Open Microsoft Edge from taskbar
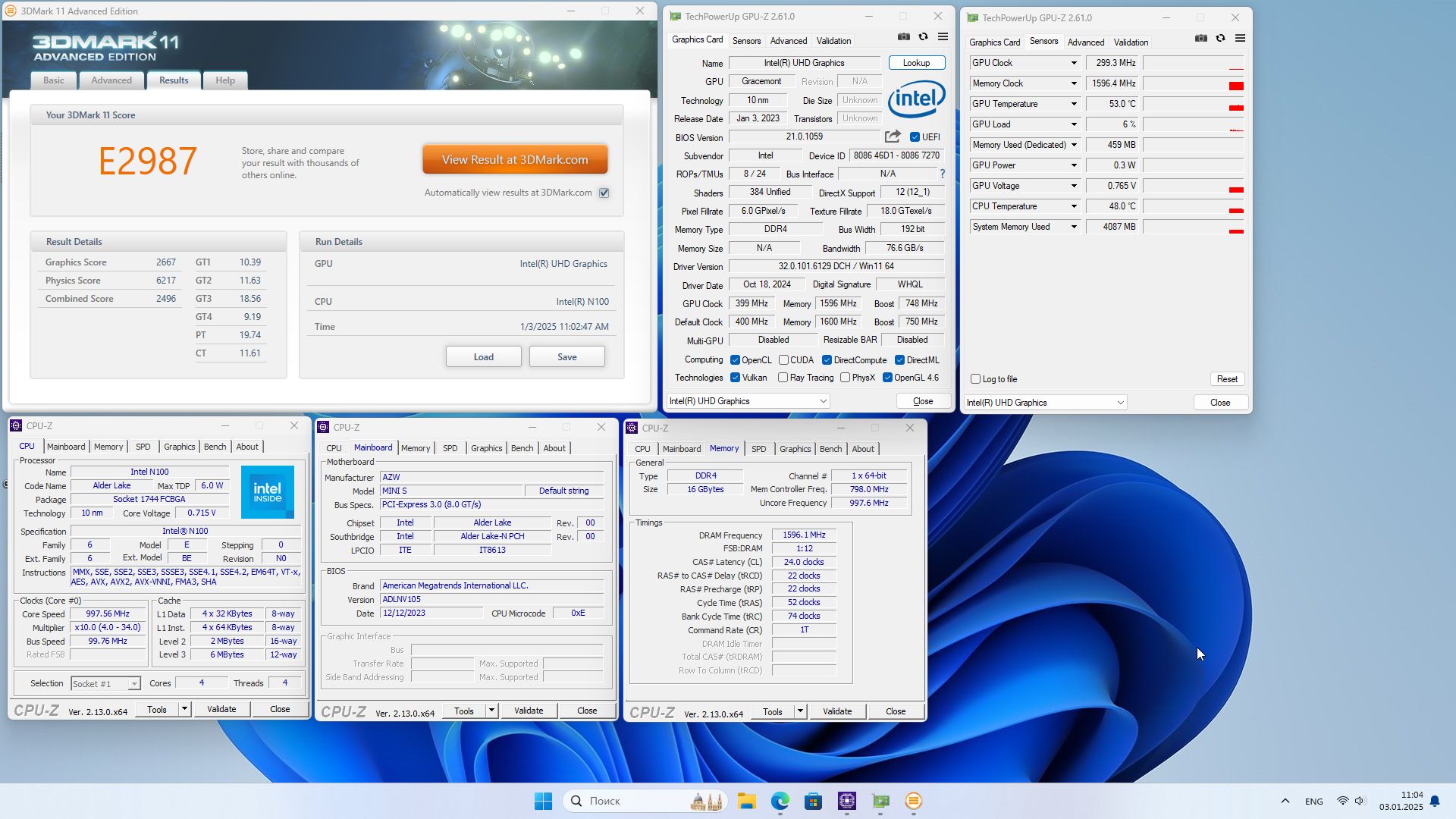The width and height of the screenshot is (1456, 819). 780,801
